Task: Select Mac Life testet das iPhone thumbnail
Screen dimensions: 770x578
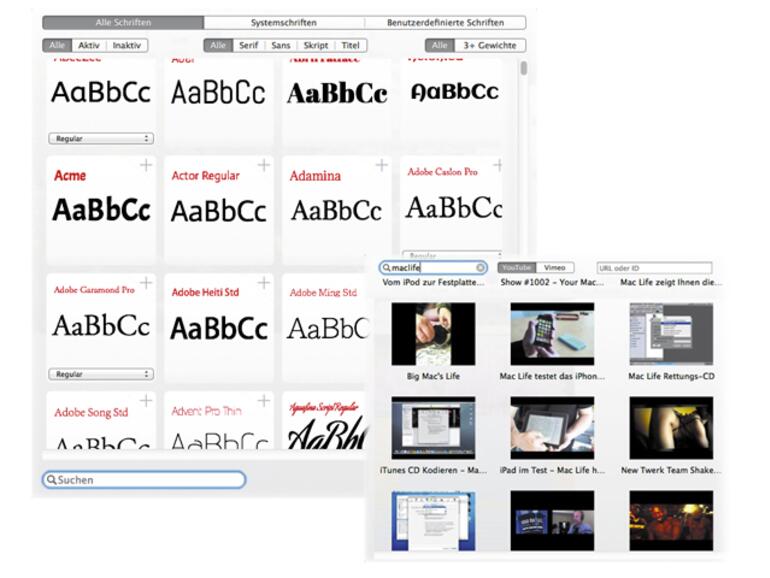Action: 552,334
